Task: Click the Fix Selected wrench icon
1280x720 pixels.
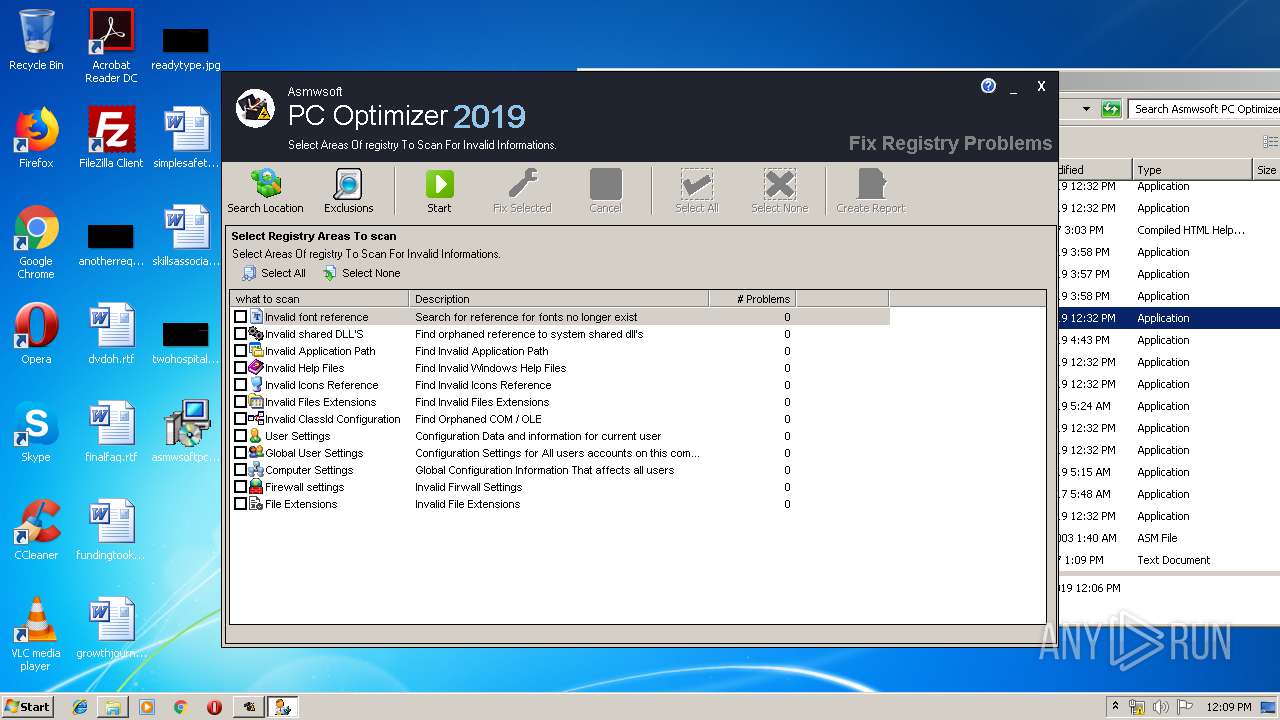Action: click(x=522, y=184)
